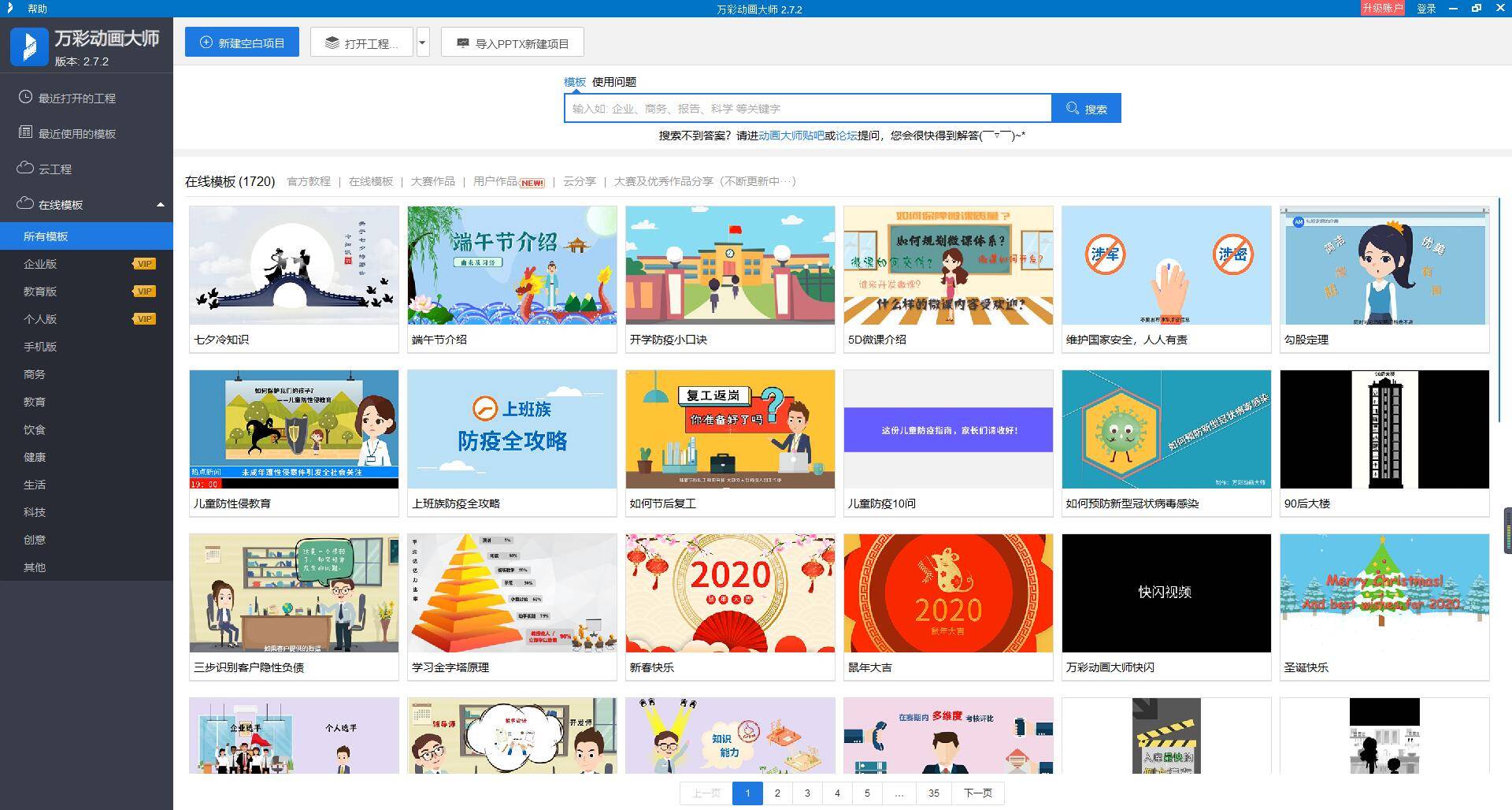Open the 圣诞快乐 template thumbnail
This screenshot has width=1512, height=810.
[x=1384, y=593]
